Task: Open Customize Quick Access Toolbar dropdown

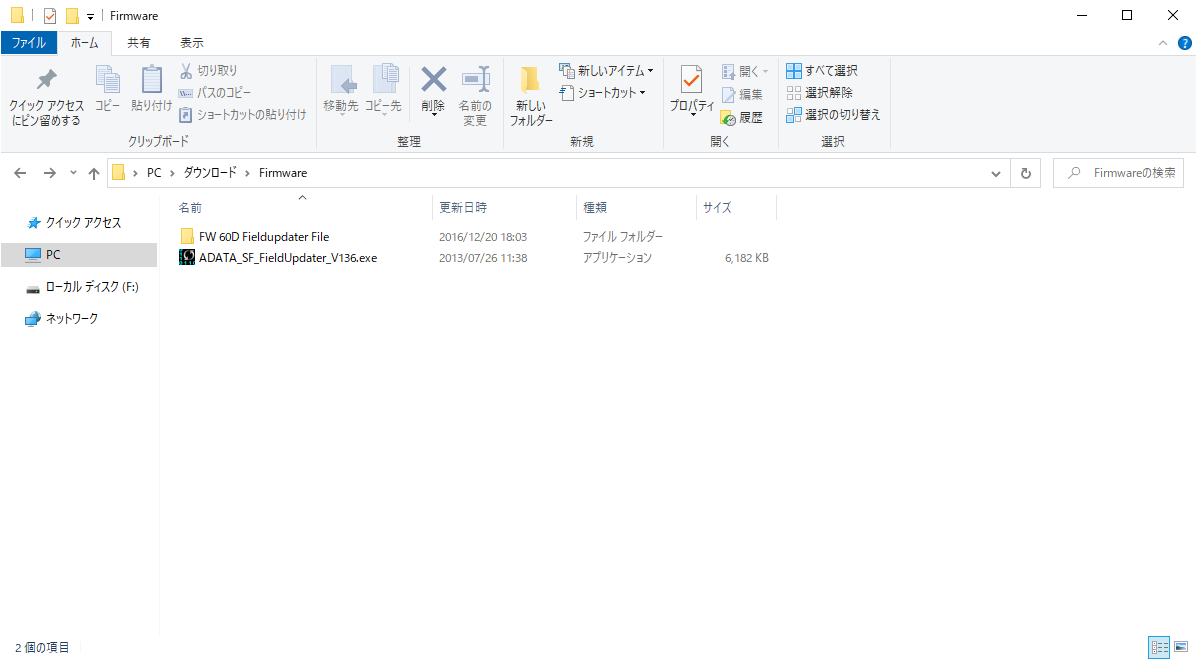Action: pyautogui.click(x=90, y=17)
